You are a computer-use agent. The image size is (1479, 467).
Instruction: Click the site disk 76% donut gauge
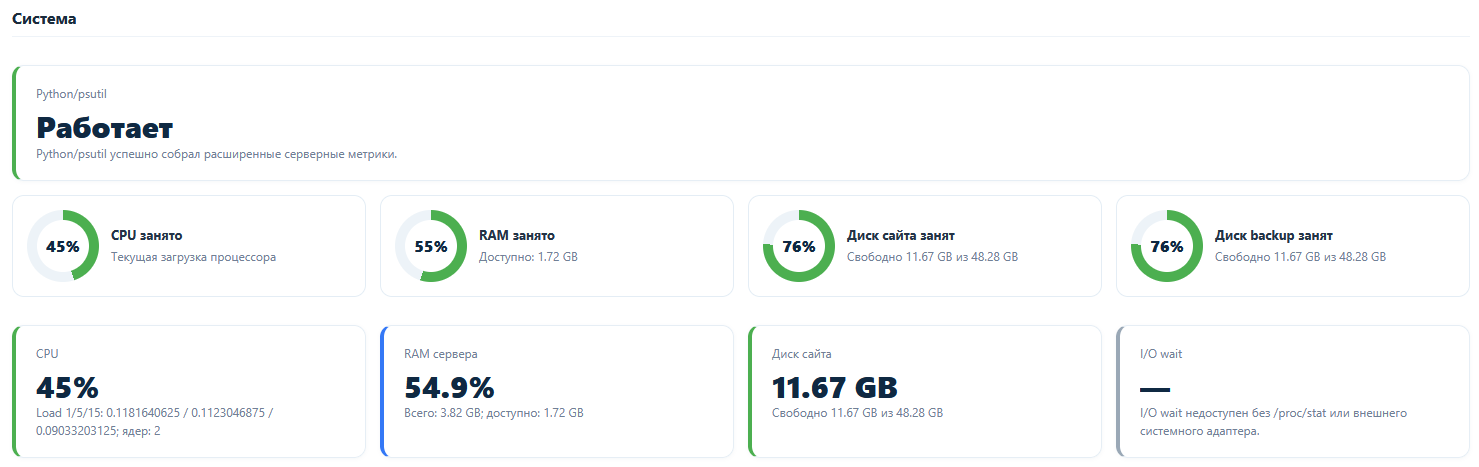799,246
